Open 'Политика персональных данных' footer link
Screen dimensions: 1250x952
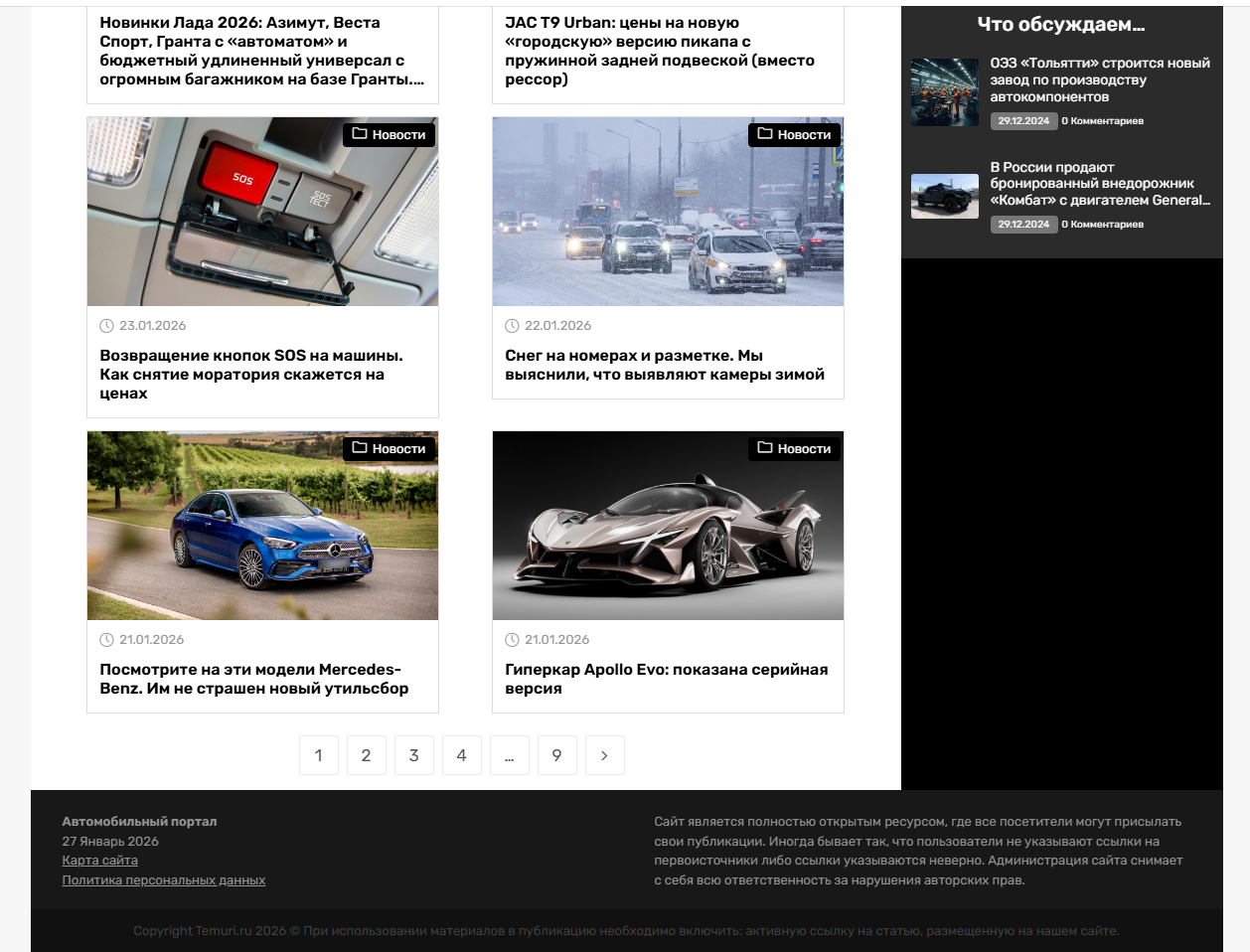(x=164, y=880)
